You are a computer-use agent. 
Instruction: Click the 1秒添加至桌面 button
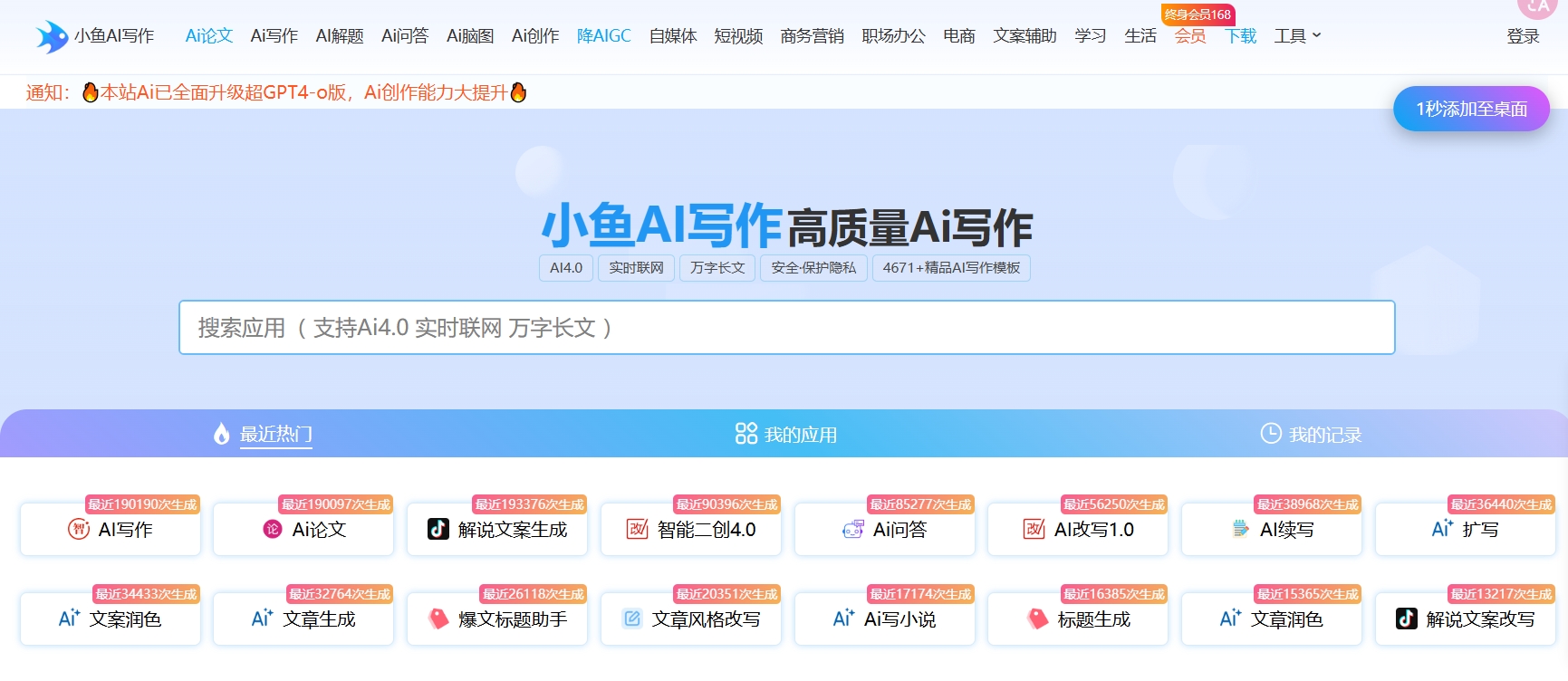1471,109
